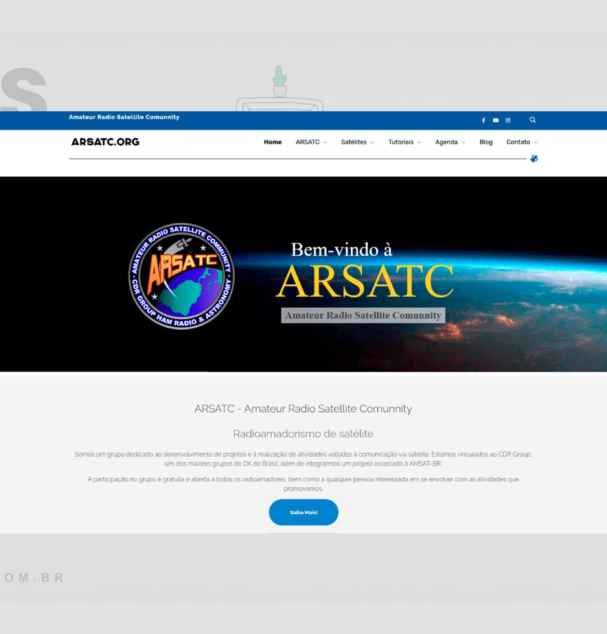Click the small blue icon below Contato
The image size is (607, 634).
coord(534,158)
